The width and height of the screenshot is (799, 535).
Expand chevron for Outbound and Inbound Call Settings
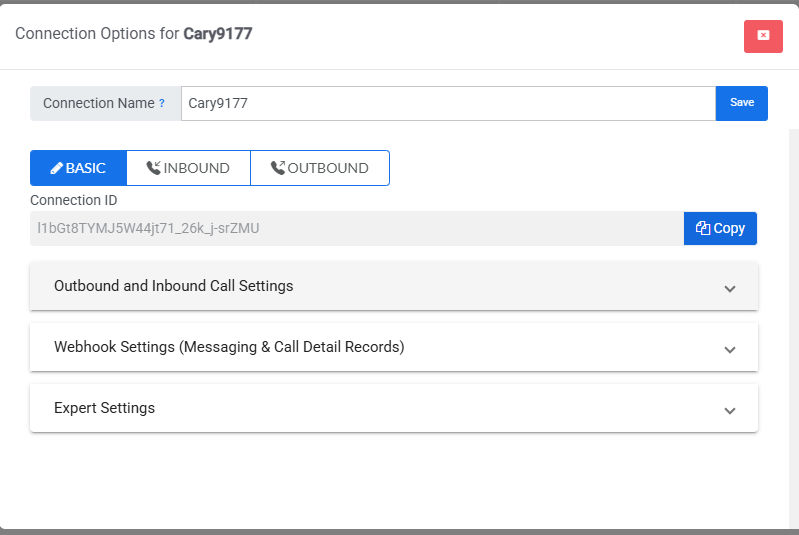(729, 288)
